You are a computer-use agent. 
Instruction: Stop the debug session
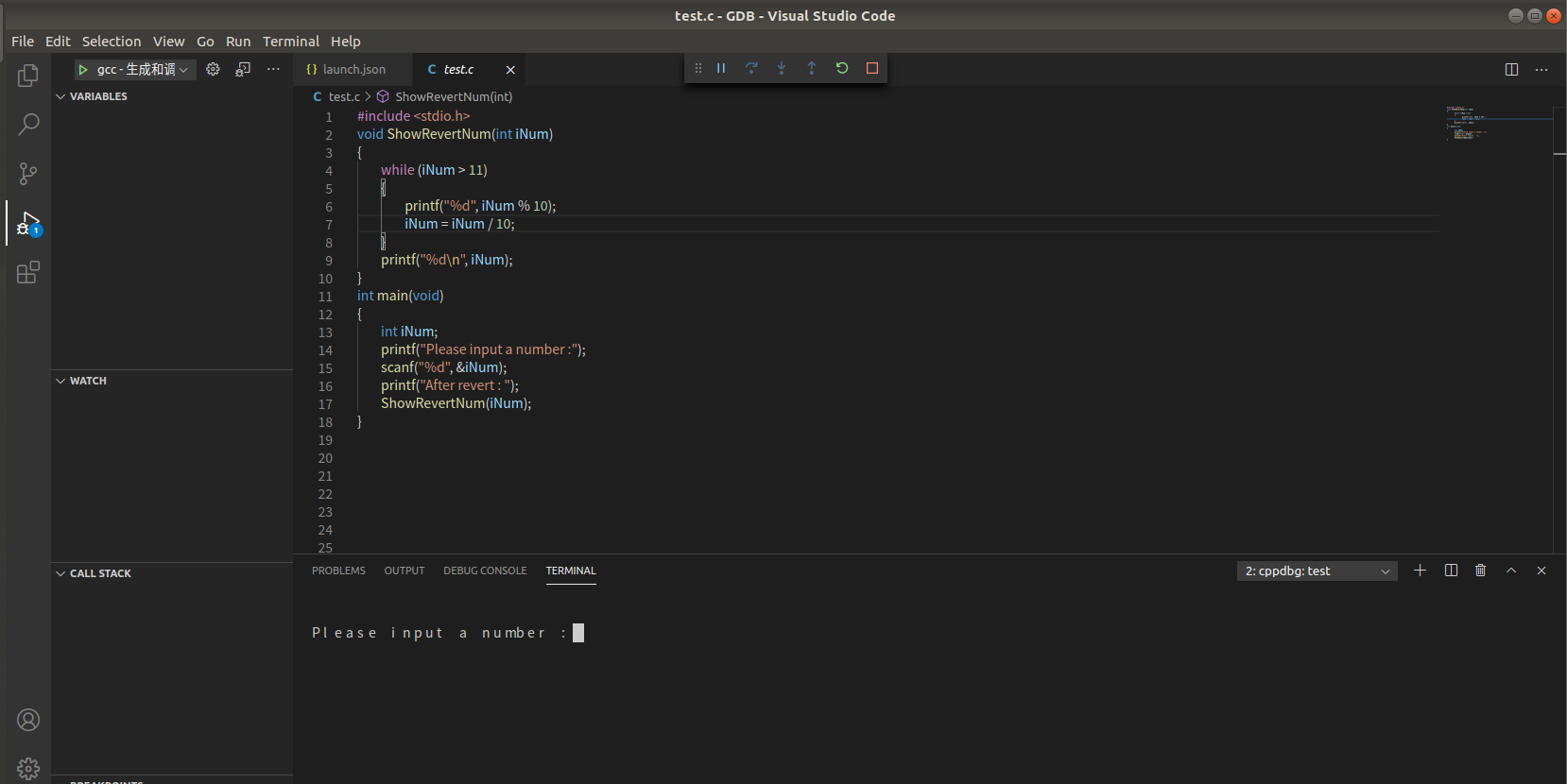(x=872, y=68)
